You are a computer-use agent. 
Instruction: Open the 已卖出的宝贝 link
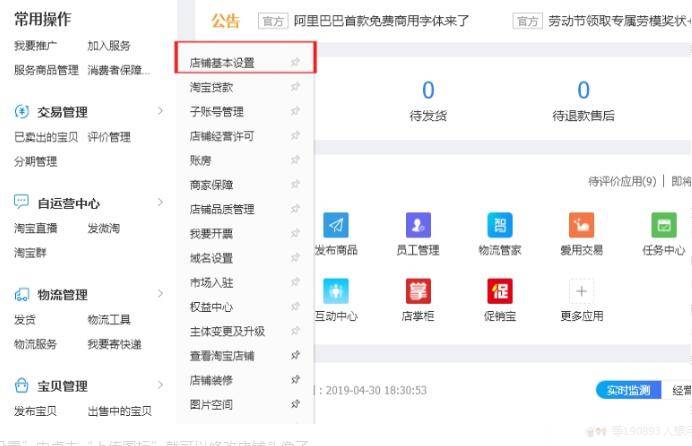(46, 137)
